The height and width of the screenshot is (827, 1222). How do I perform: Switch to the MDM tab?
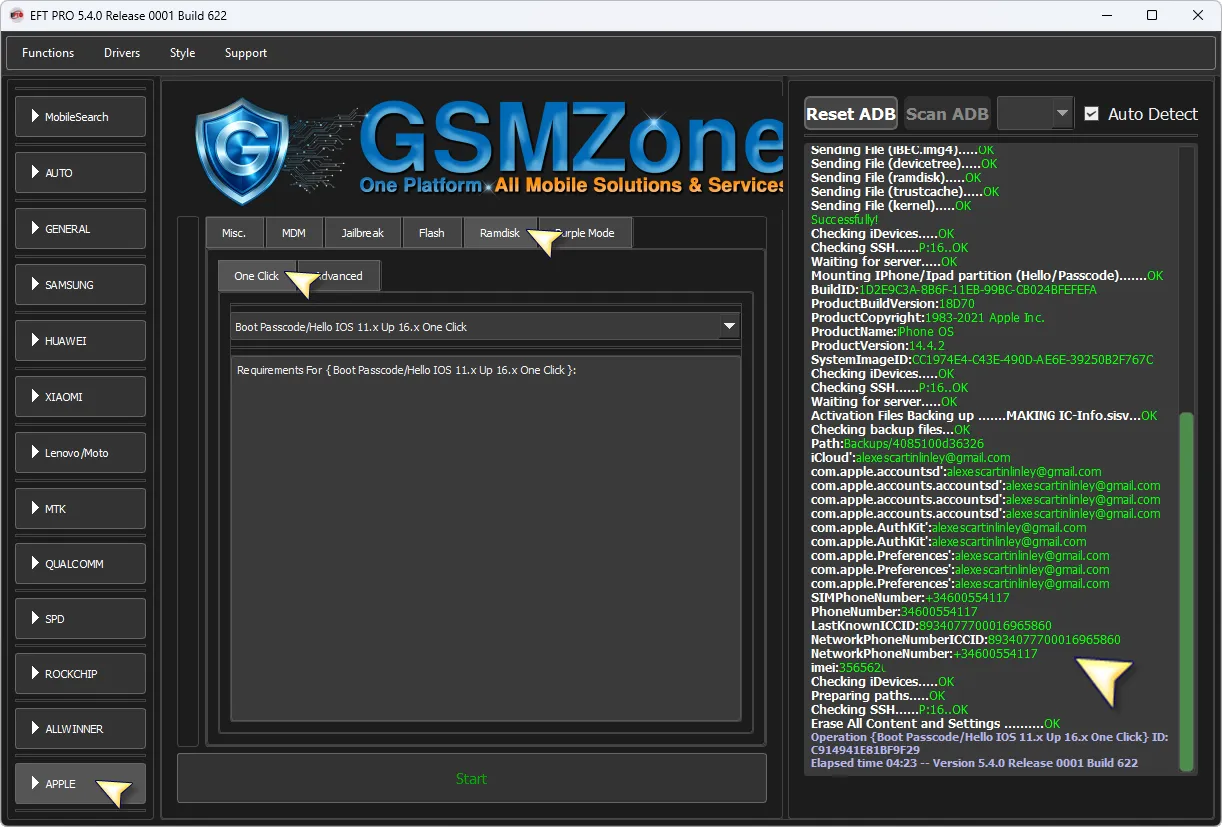[294, 233]
